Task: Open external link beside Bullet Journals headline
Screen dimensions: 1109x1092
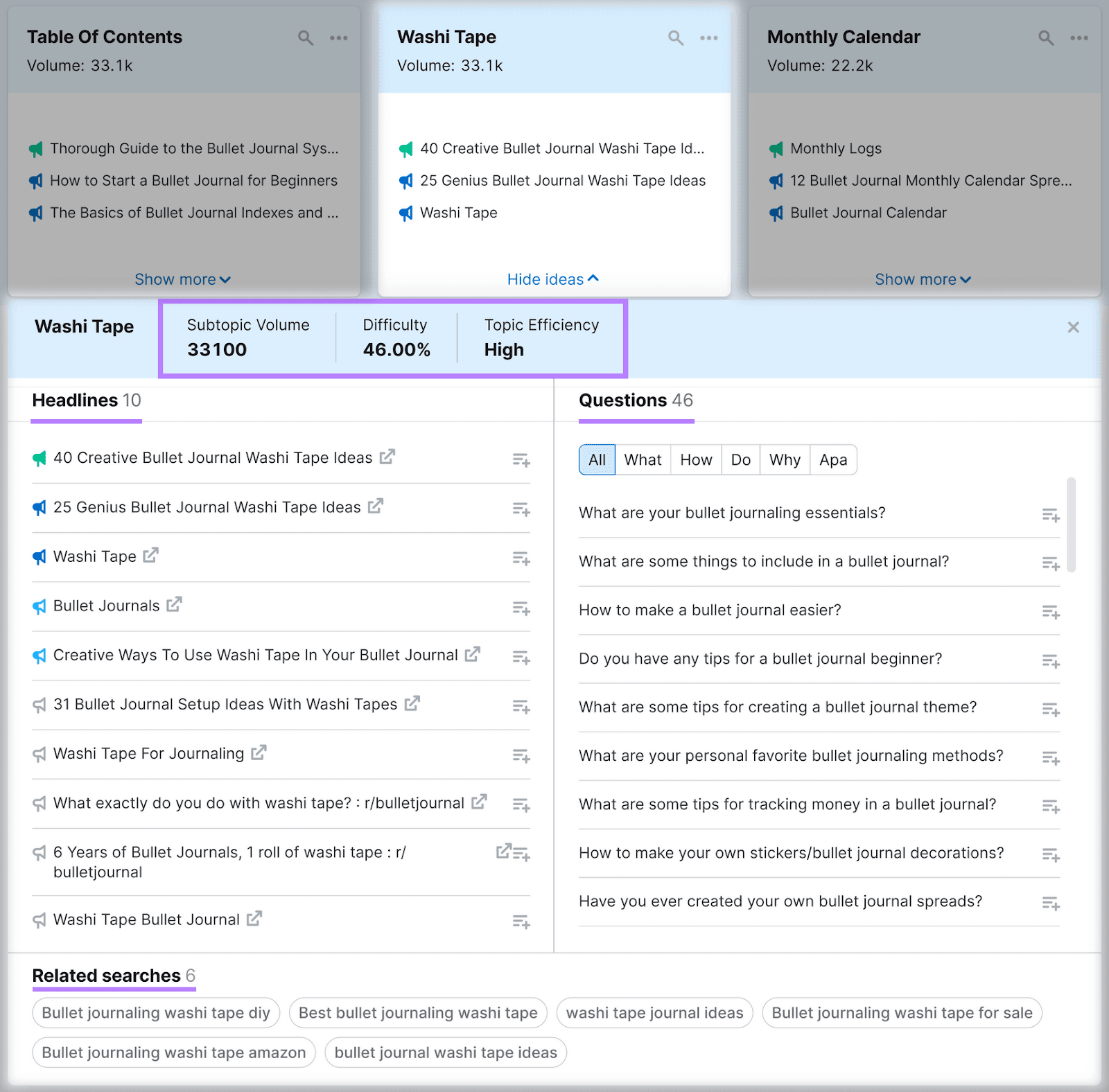Action: [173, 604]
